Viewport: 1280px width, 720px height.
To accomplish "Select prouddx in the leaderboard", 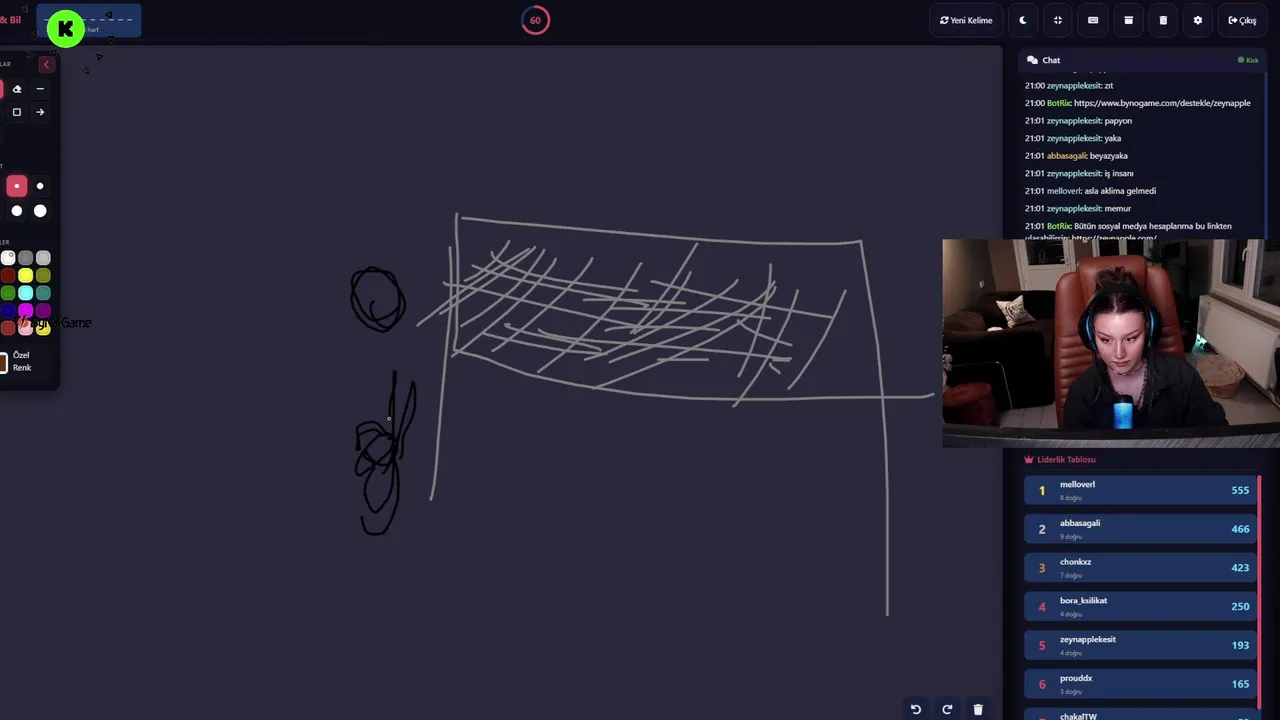I will (1140, 683).
